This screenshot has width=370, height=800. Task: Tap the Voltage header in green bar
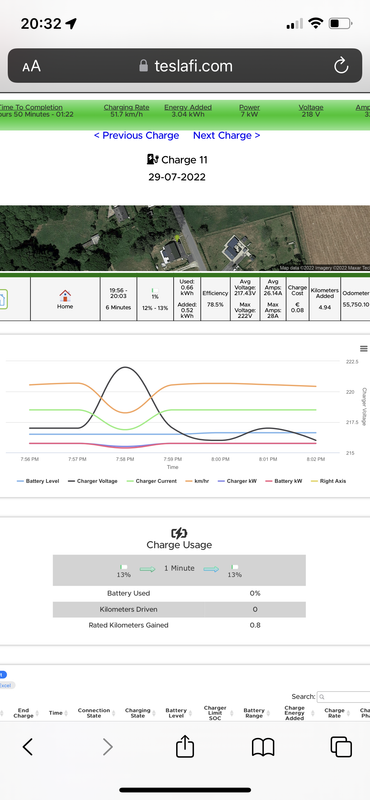311,107
